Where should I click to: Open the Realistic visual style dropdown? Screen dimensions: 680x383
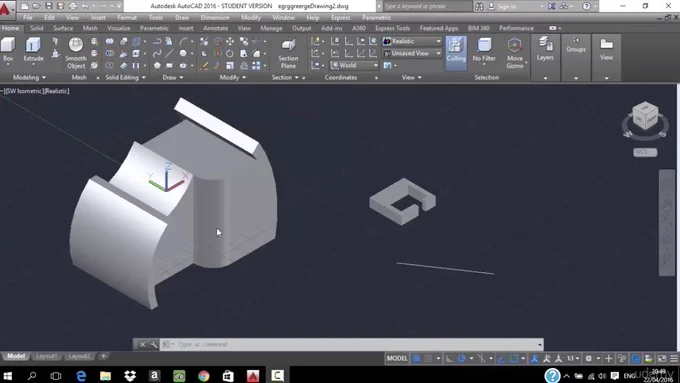[x=412, y=41]
